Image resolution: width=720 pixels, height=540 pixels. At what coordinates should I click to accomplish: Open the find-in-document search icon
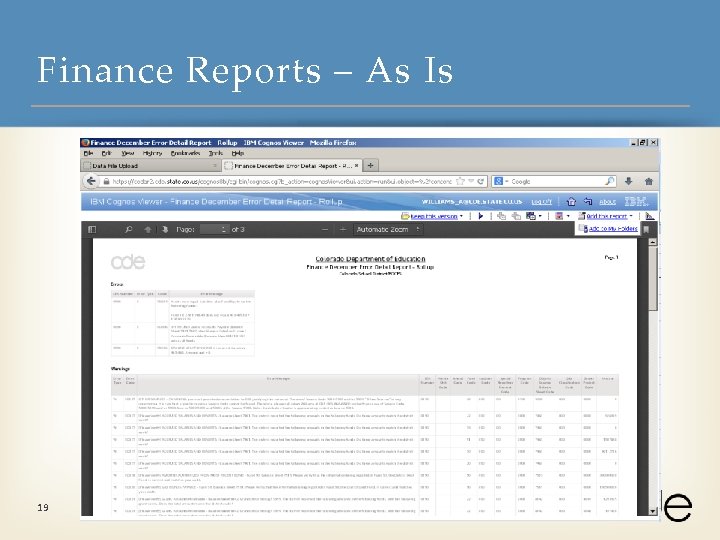coord(129,229)
